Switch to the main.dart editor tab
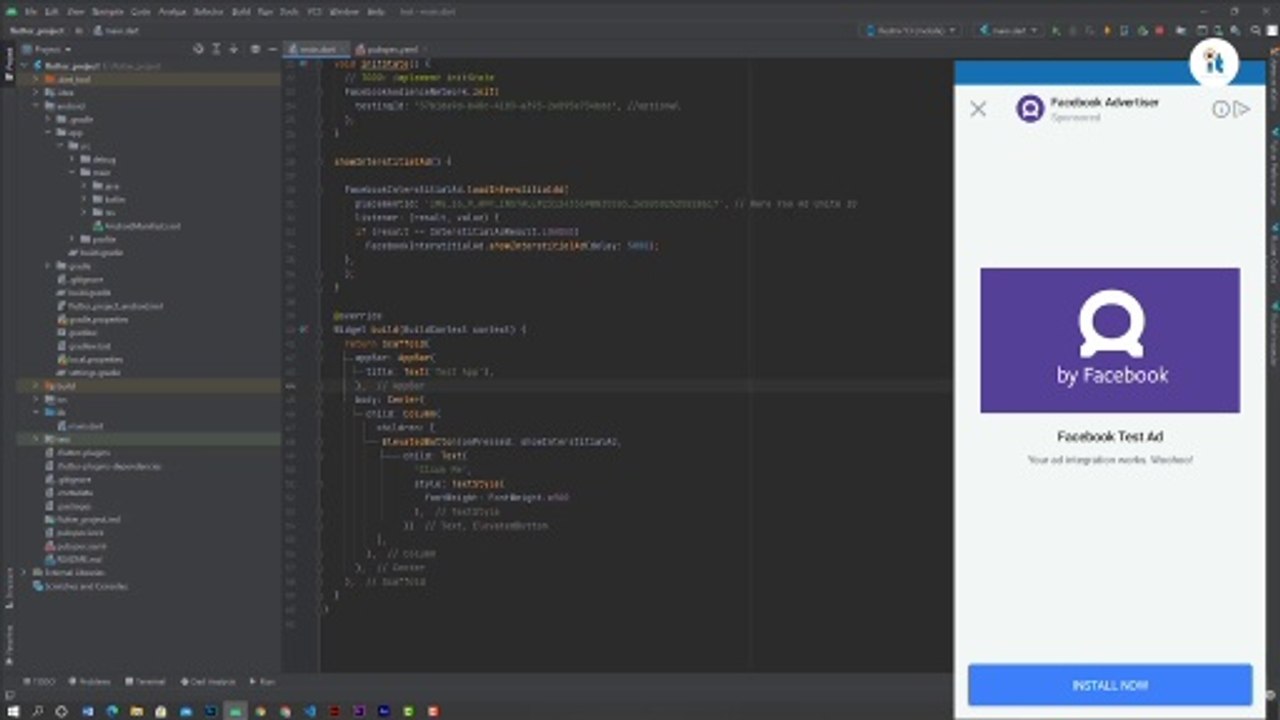The image size is (1280, 720). 316,49
